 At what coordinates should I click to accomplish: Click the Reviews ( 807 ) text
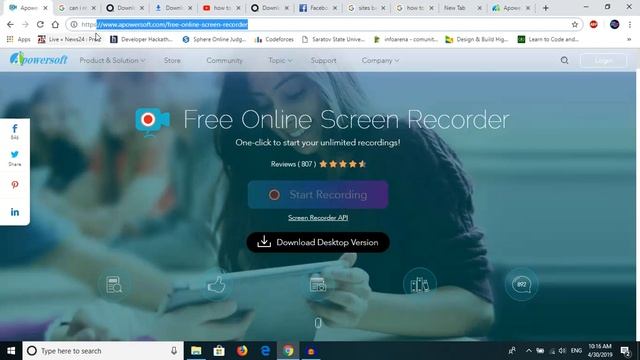click(x=293, y=164)
